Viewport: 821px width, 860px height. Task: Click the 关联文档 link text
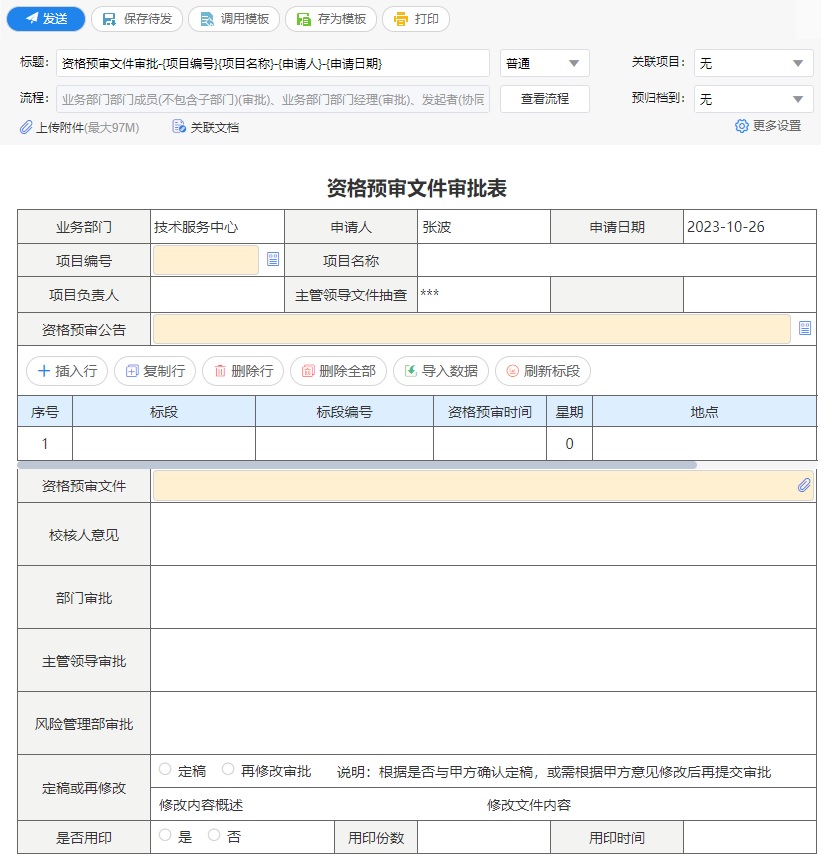coord(214,128)
